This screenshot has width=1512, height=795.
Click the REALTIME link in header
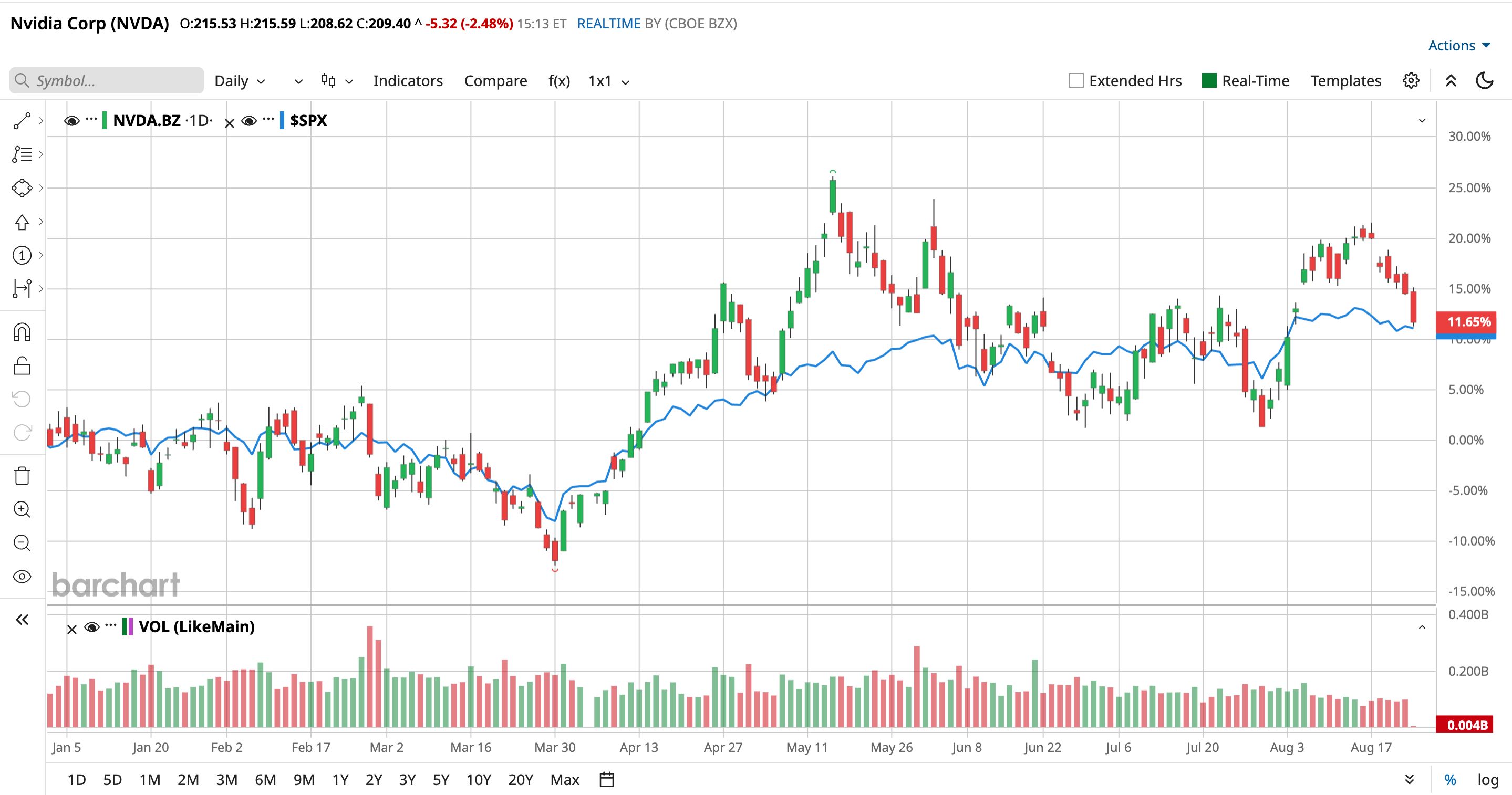(609, 24)
